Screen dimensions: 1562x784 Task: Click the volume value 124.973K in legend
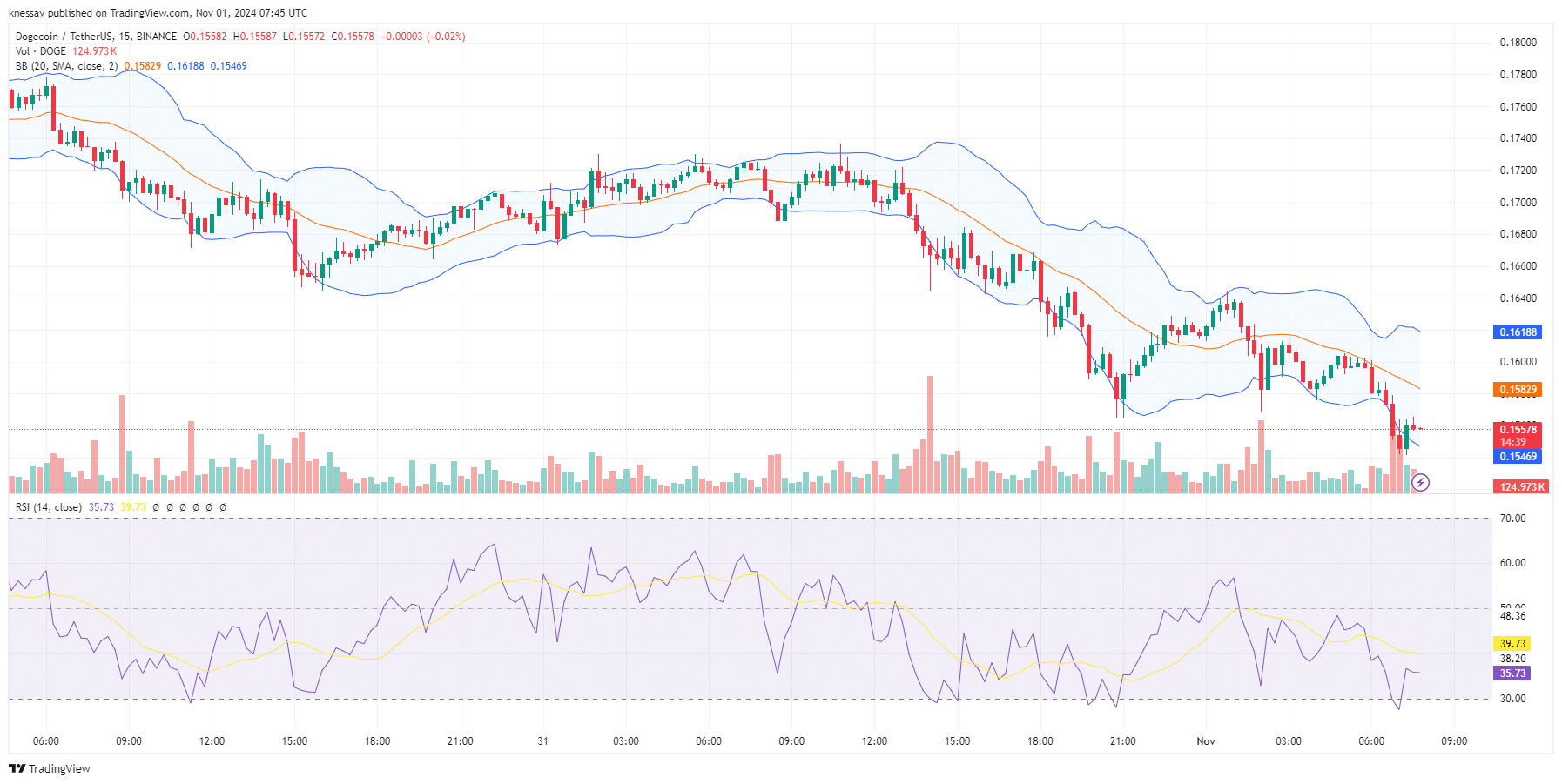(x=94, y=51)
